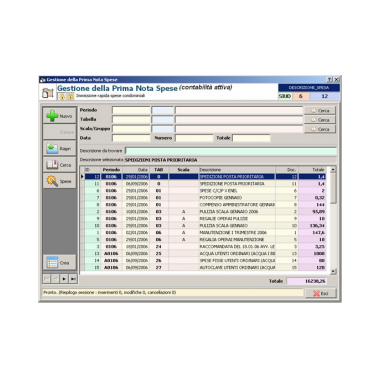
Task: Click the Numero input field
Action: tap(194, 138)
